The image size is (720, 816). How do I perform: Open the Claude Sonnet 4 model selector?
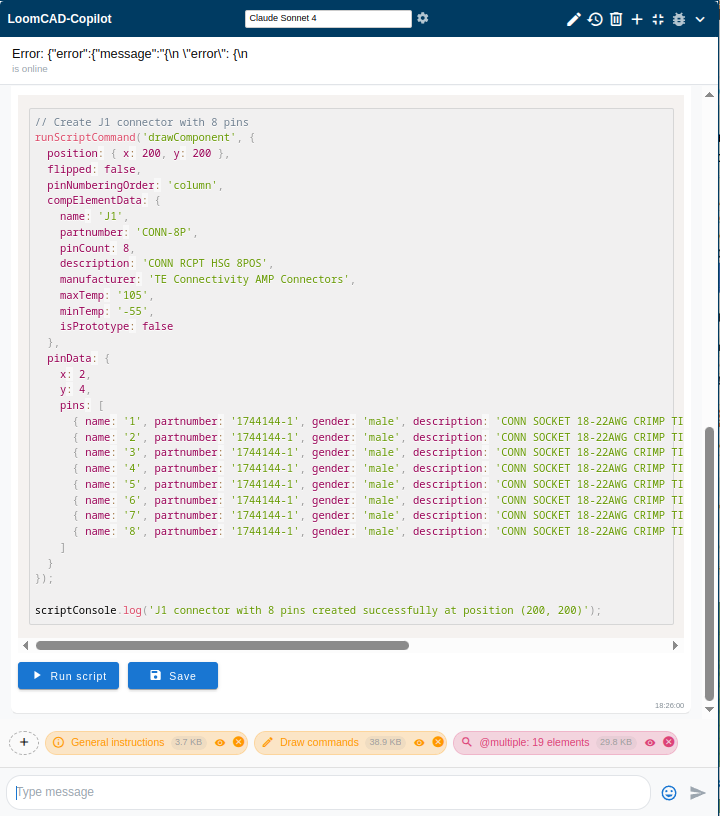point(328,18)
